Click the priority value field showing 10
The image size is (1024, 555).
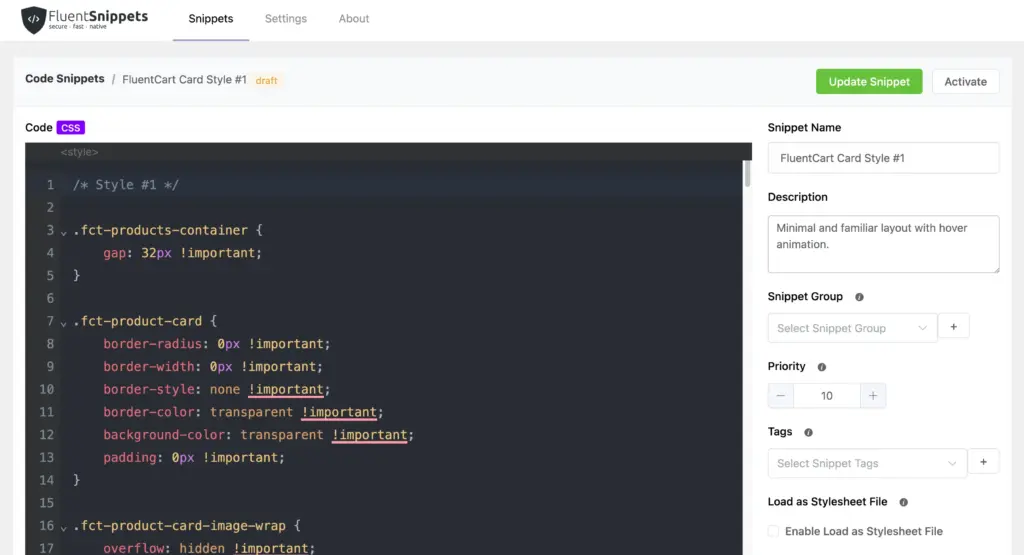point(827,396)
